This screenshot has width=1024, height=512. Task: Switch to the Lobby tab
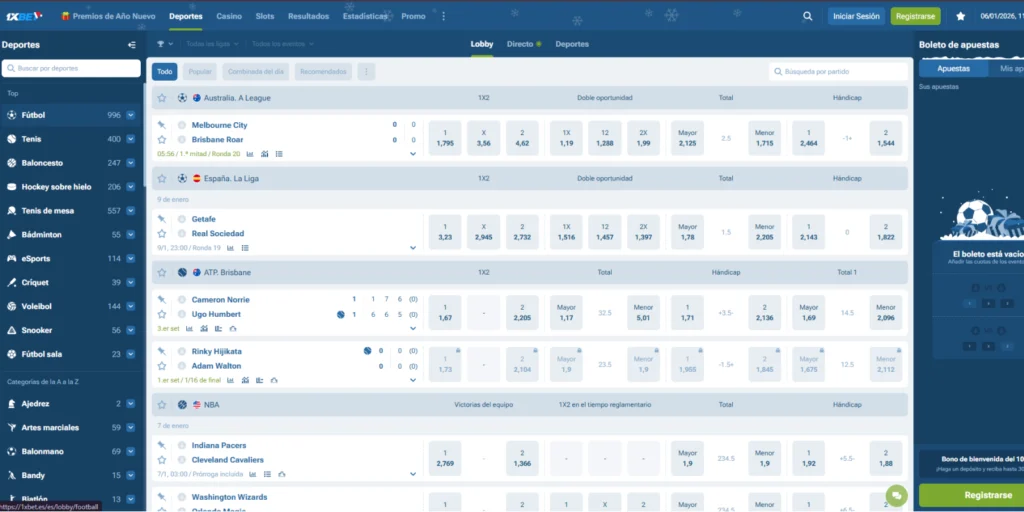pos(482,44)
